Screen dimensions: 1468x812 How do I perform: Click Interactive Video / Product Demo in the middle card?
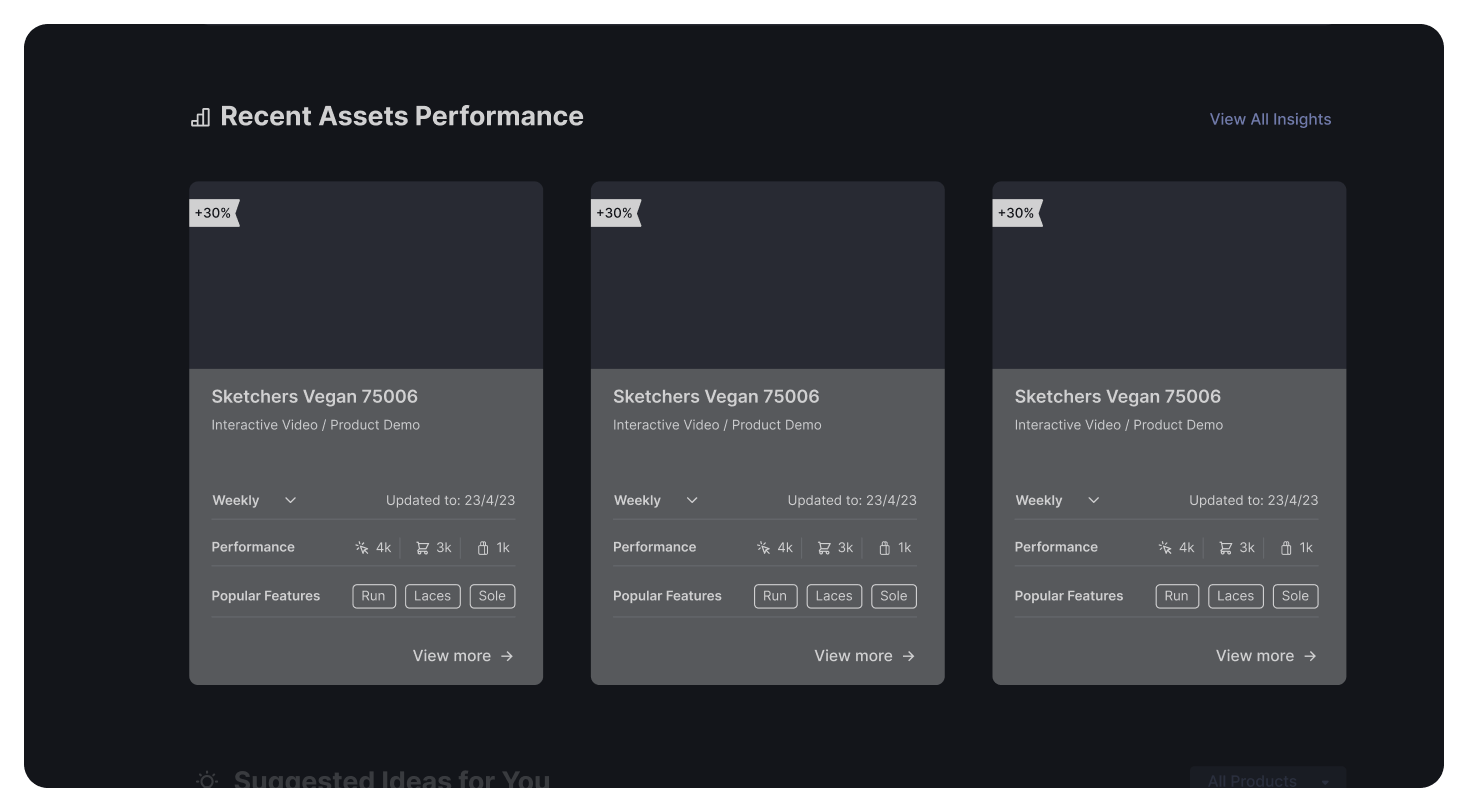click(x=717, y=425)
